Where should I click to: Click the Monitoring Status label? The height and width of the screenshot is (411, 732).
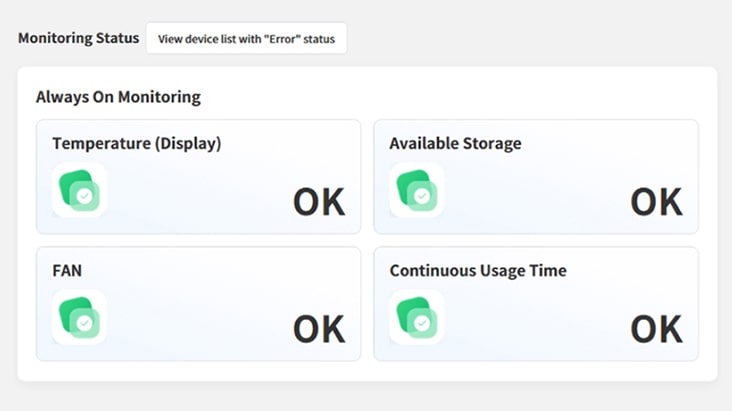tap(78, 39)
